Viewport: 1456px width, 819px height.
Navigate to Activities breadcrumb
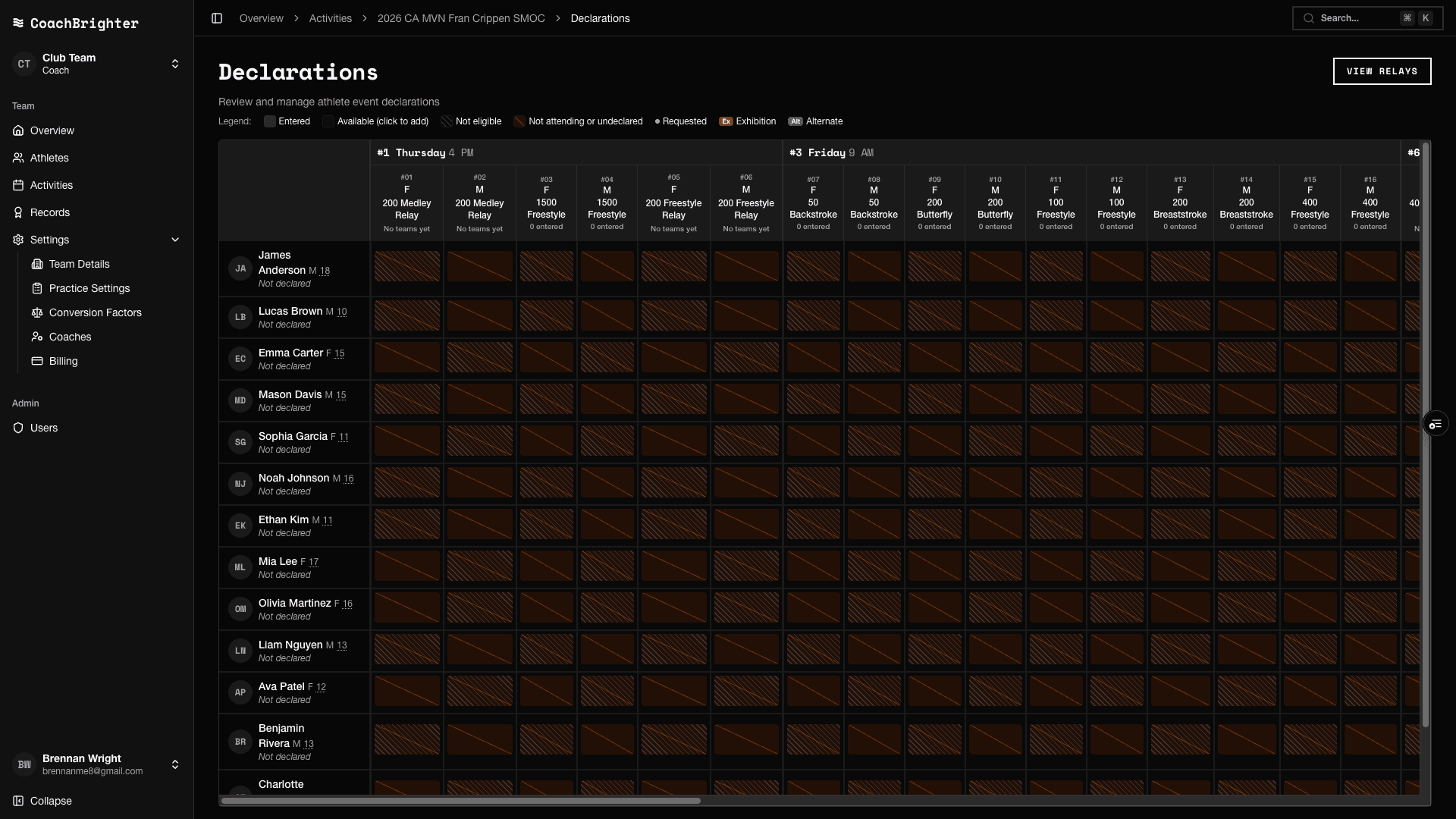click(330, 18)
